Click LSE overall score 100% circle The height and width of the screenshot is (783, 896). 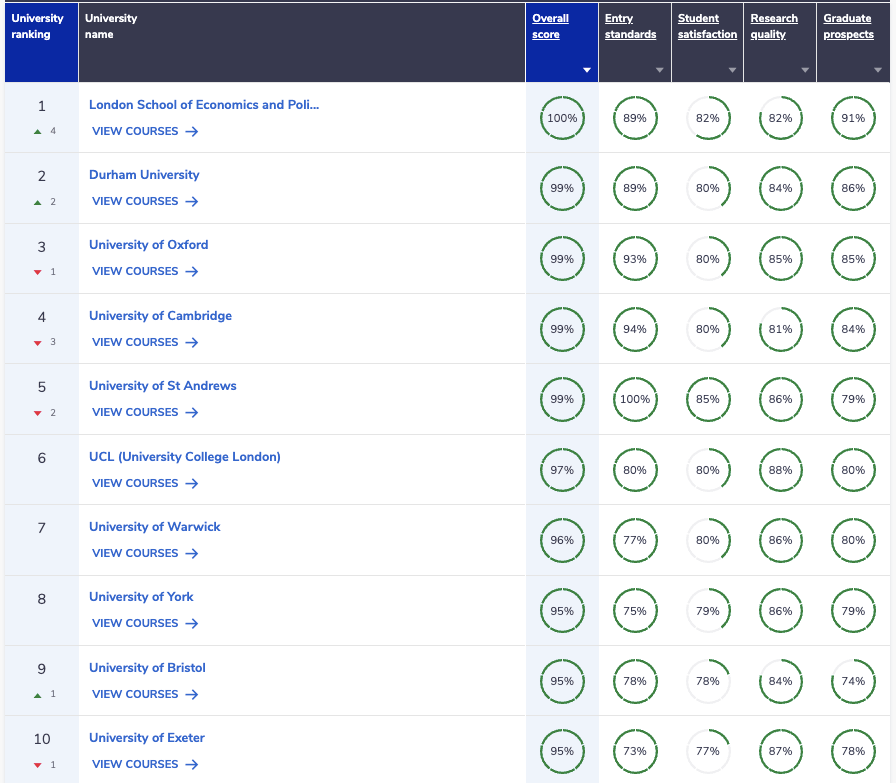point(562,118)
